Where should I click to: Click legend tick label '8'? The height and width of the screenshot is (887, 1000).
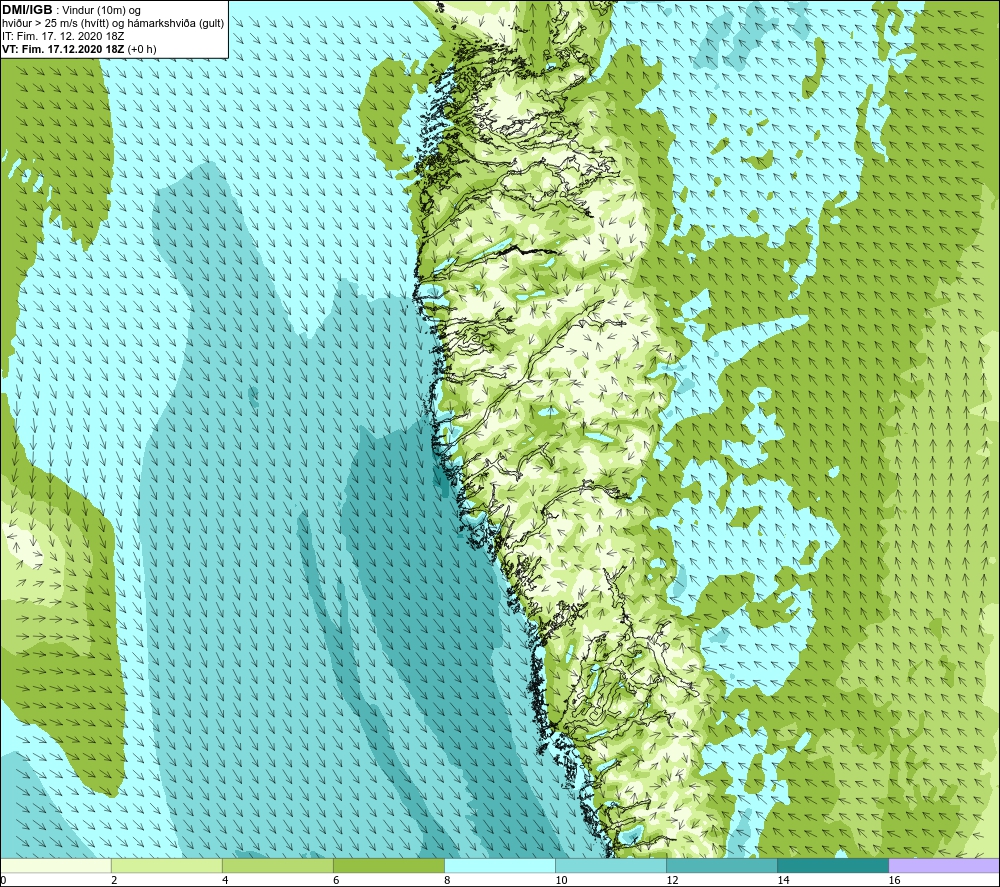click(x=447, y=880)
